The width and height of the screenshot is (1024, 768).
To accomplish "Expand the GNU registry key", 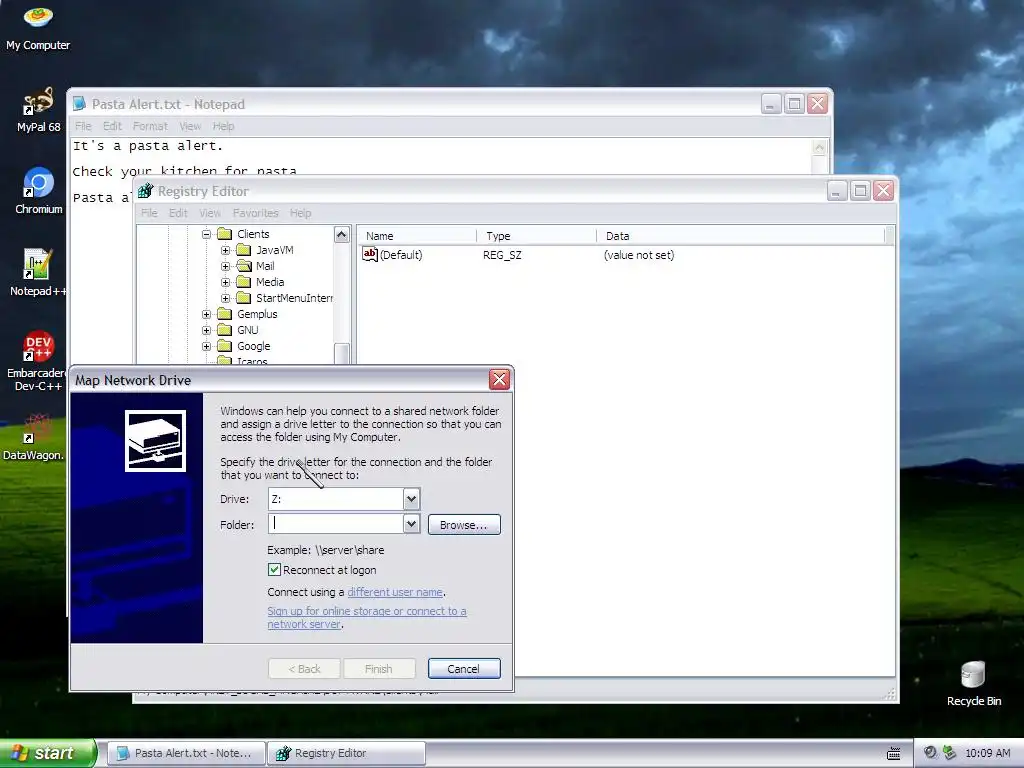I will pyautogui.click(x=206, y=330).
